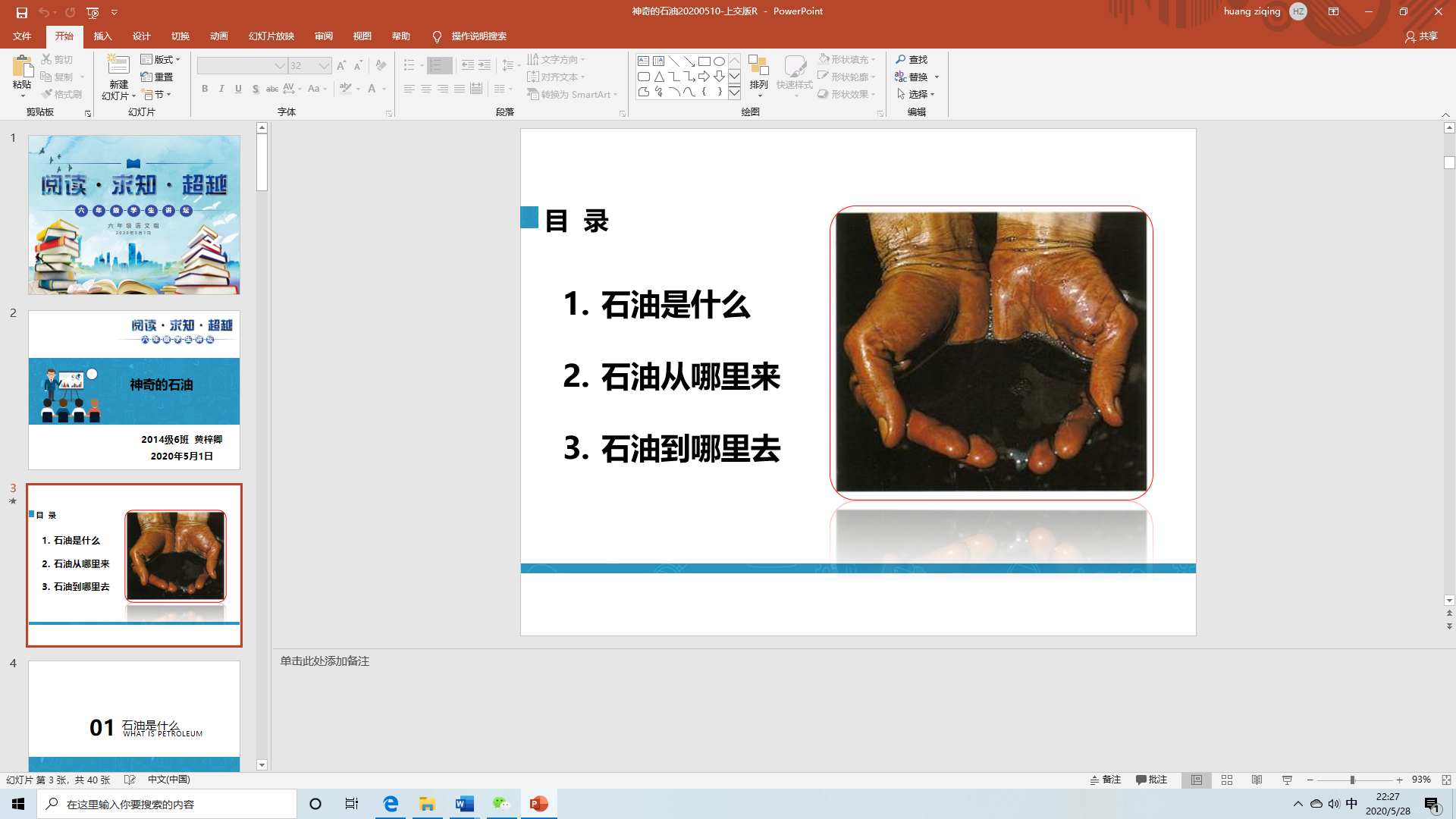Select the rectangle shape tool

(704, 61)
